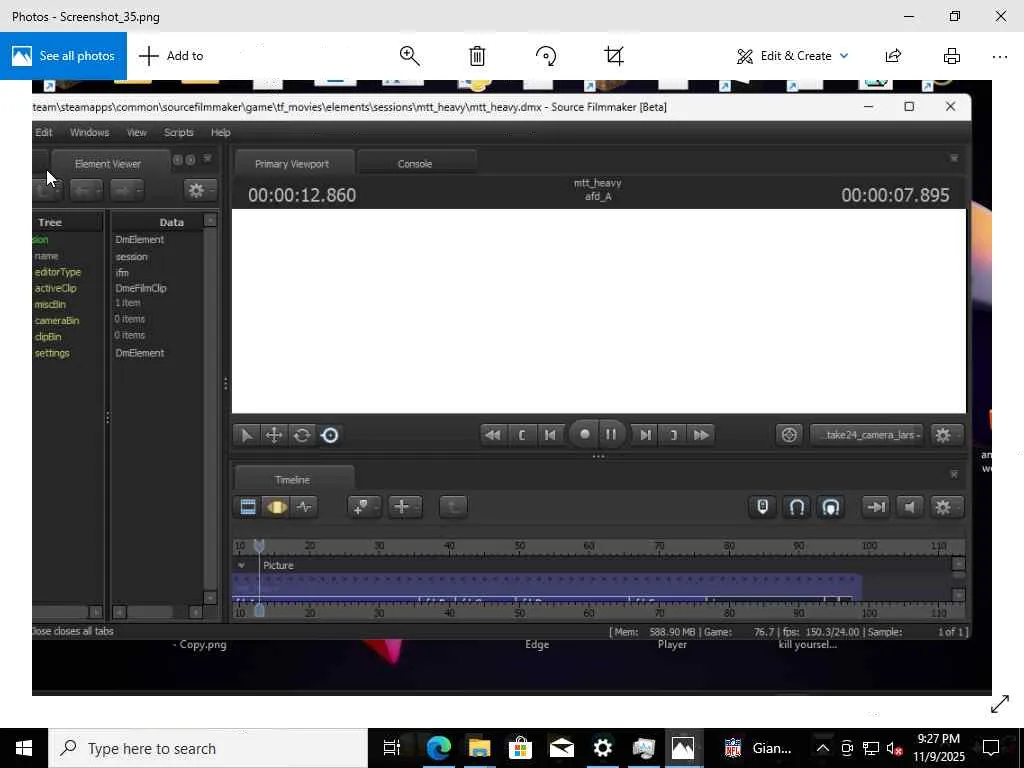The width and height of the screenshot is (1024, 768).
Task: Click the camera target crosshair icon
Action: (x=789, y=435)
